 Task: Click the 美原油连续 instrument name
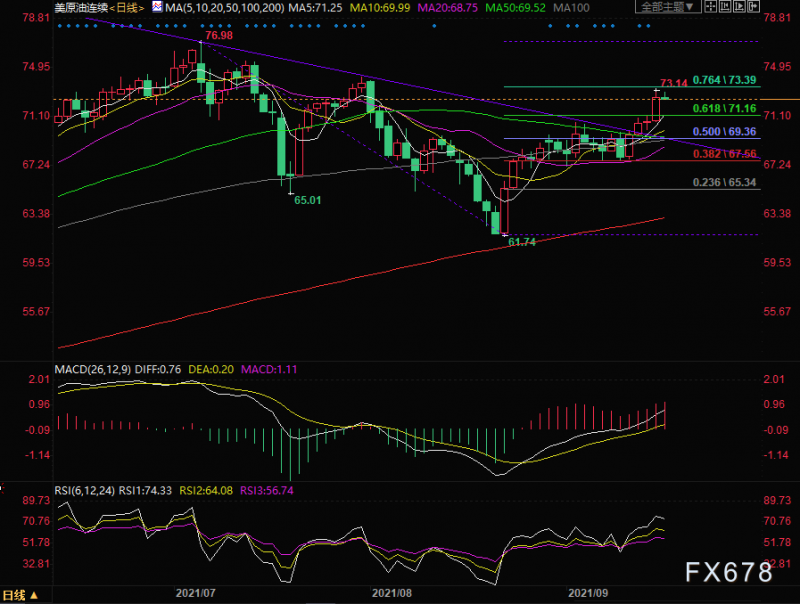(82, 7)
